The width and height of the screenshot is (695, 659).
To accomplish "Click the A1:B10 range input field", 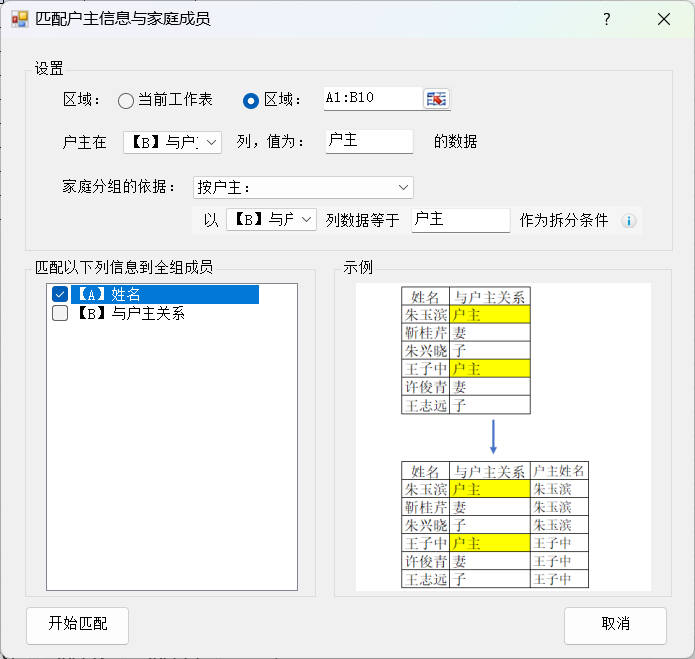I will pyautogui.click(x=370, y=98).
